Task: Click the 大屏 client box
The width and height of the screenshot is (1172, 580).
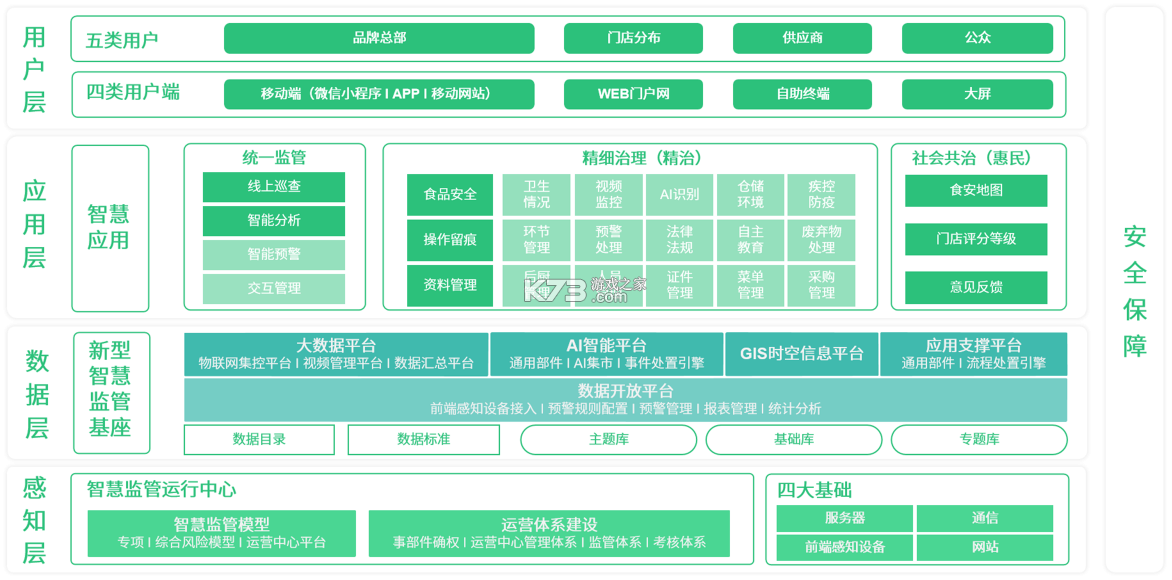Action: coord(978,94)
